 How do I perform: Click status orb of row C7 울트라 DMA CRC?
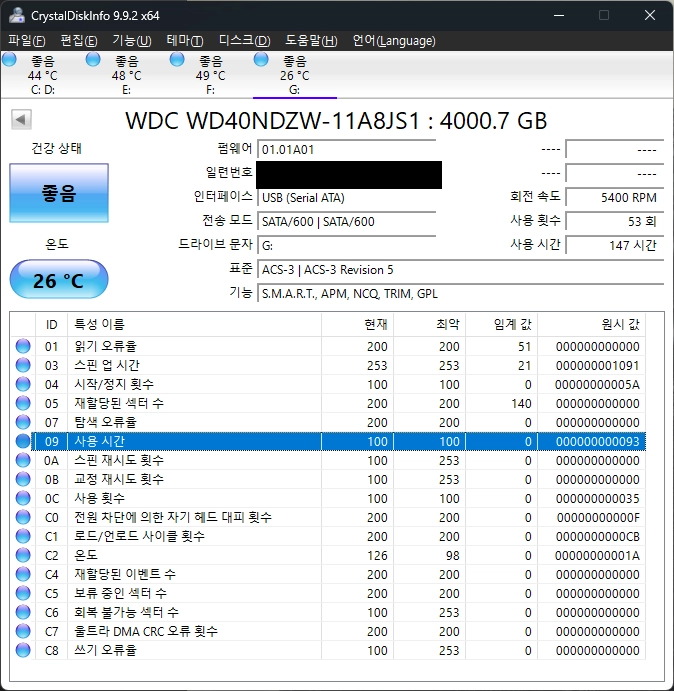click(x=23, y=632)
